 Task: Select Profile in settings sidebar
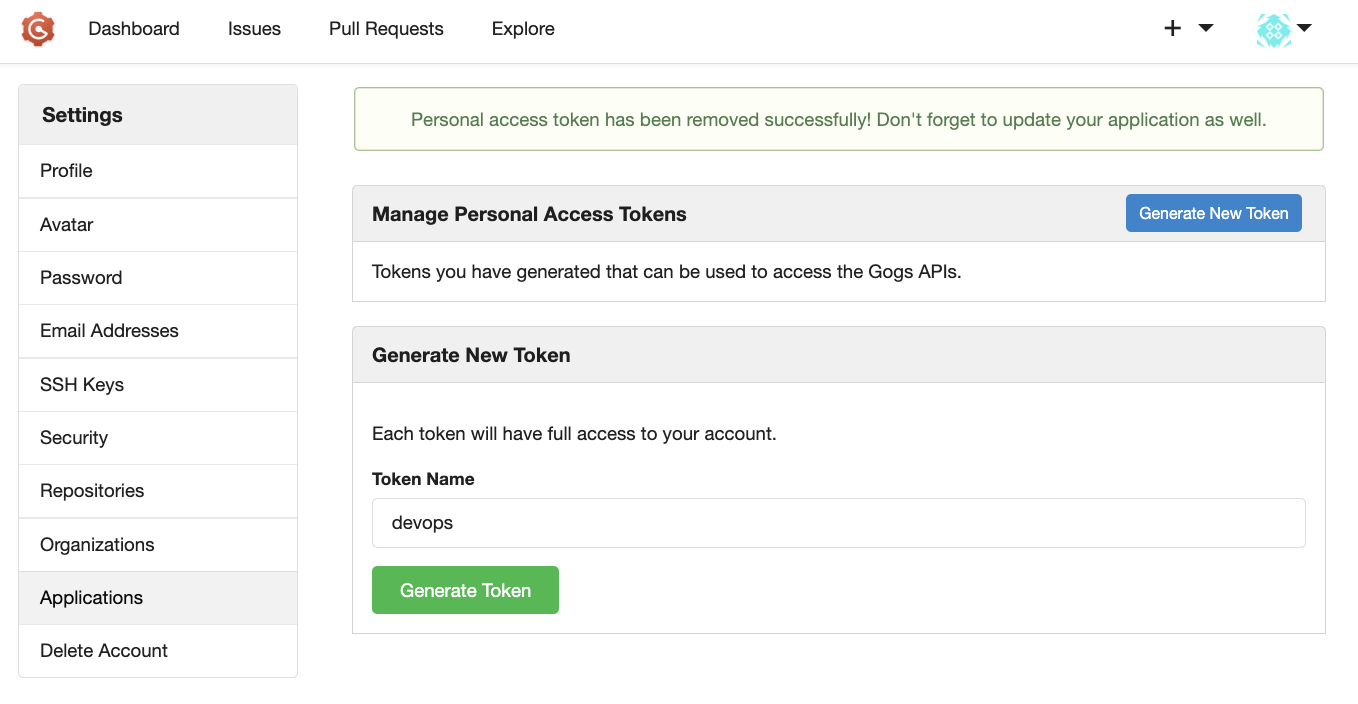coord(66,171)
